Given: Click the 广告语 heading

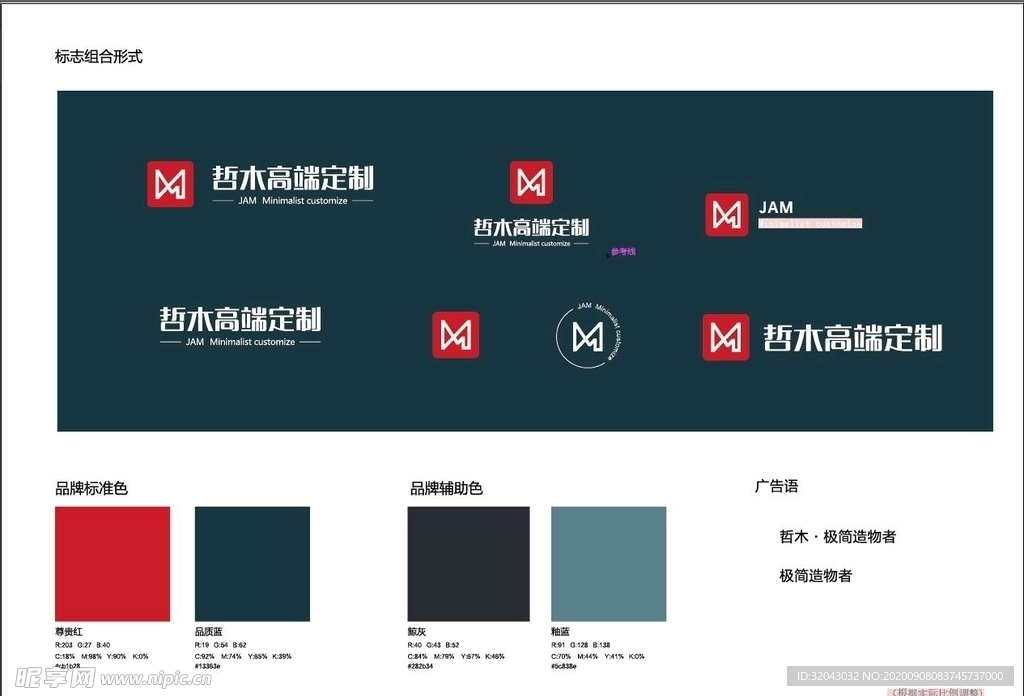Looking at the screenshot, I should pyautogui.click(x=776, y=487).
